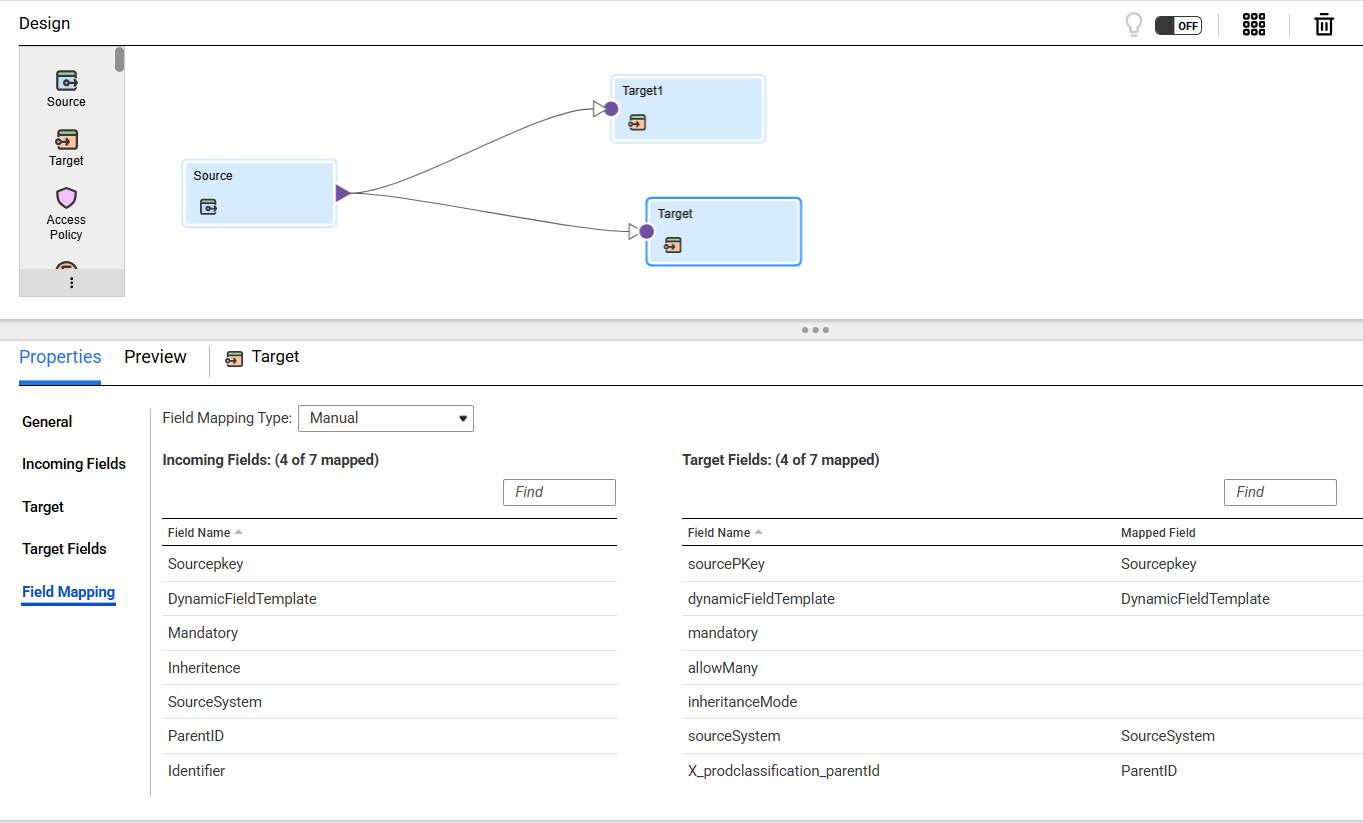This screenshot has width=1363, height=823.
Task: Click mapped field value ParentID
Action: click(1149, 771)
